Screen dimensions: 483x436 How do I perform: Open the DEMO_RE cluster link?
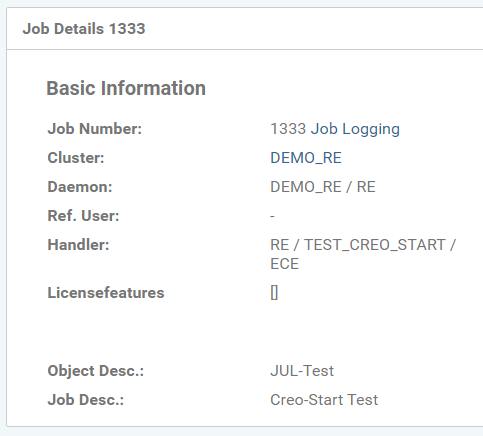point(306,158)
